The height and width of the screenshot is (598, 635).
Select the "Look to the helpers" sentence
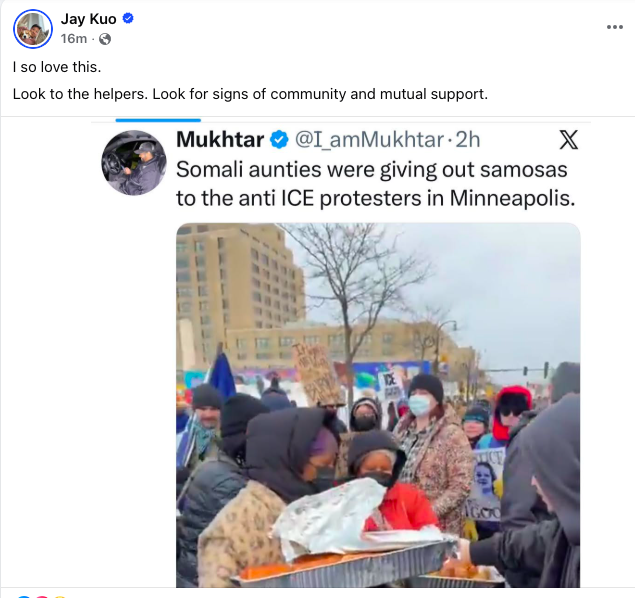click(x=80, y=94)
